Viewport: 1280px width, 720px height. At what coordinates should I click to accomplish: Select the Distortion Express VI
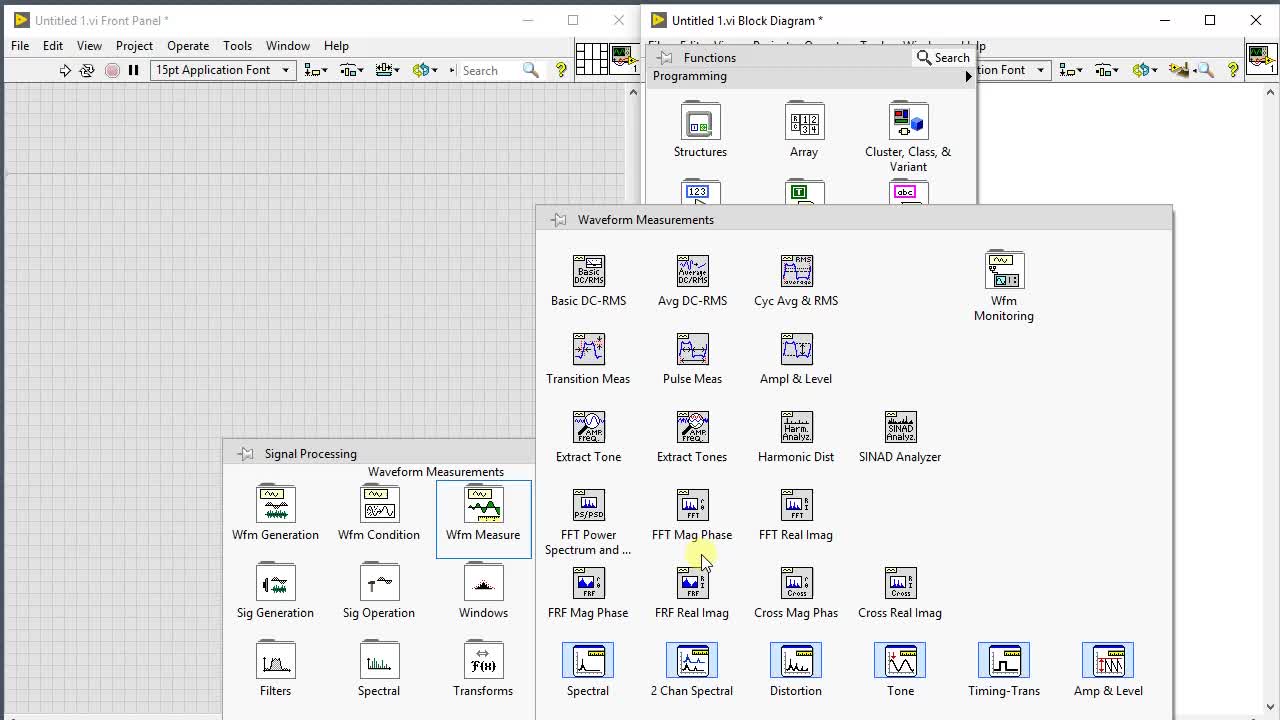(x=796, y=661)
